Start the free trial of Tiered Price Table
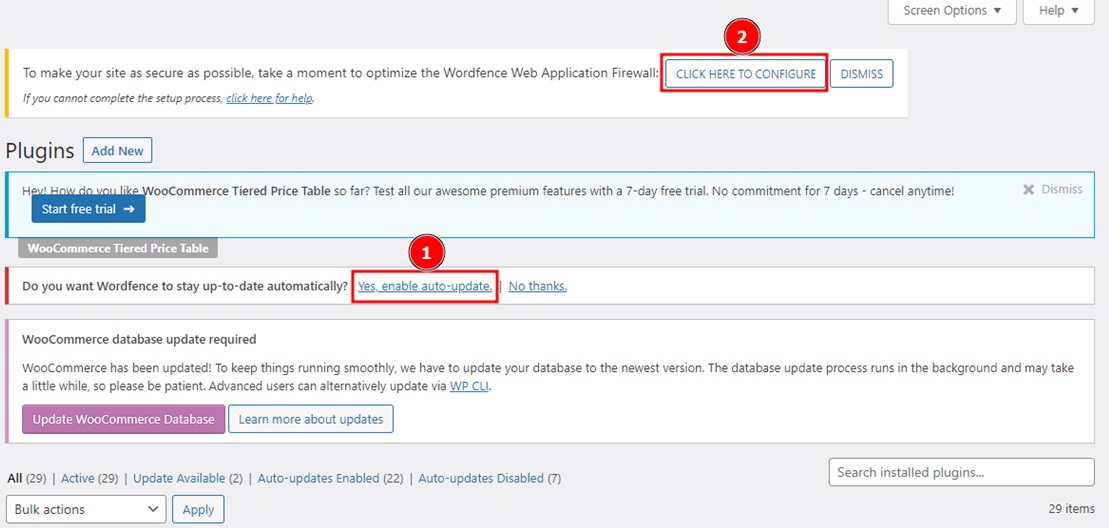Screen dimensions: 1109x528 point(88,209)
